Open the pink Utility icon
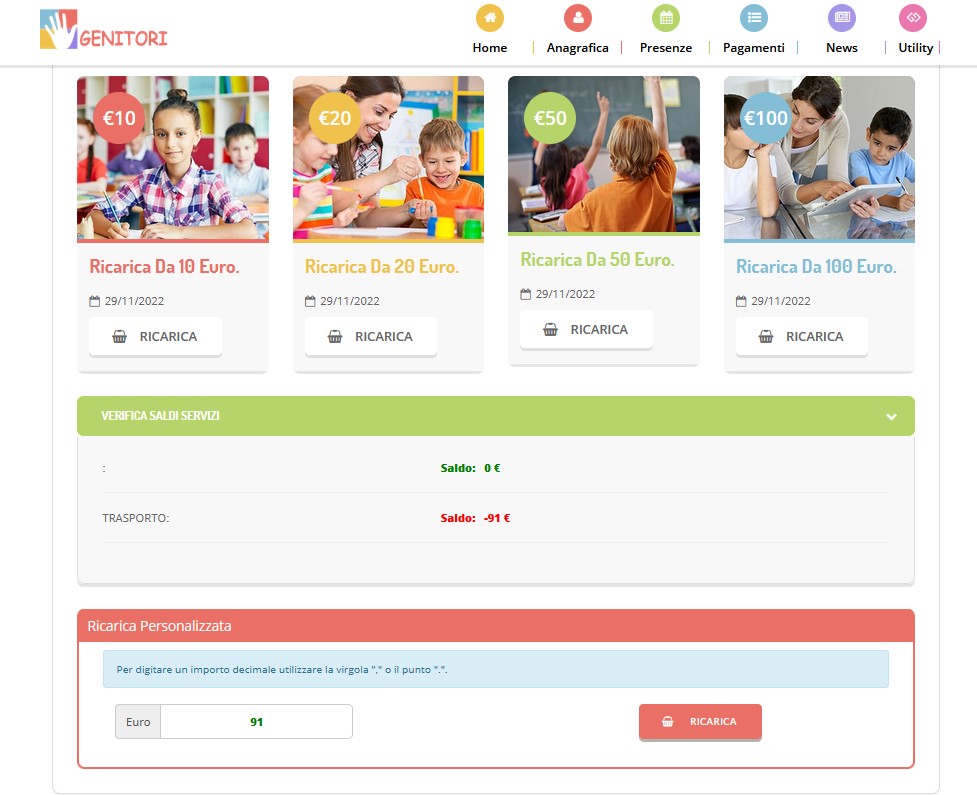The height and width of the screenshot is (795, 977). click(x=913, y=18)
